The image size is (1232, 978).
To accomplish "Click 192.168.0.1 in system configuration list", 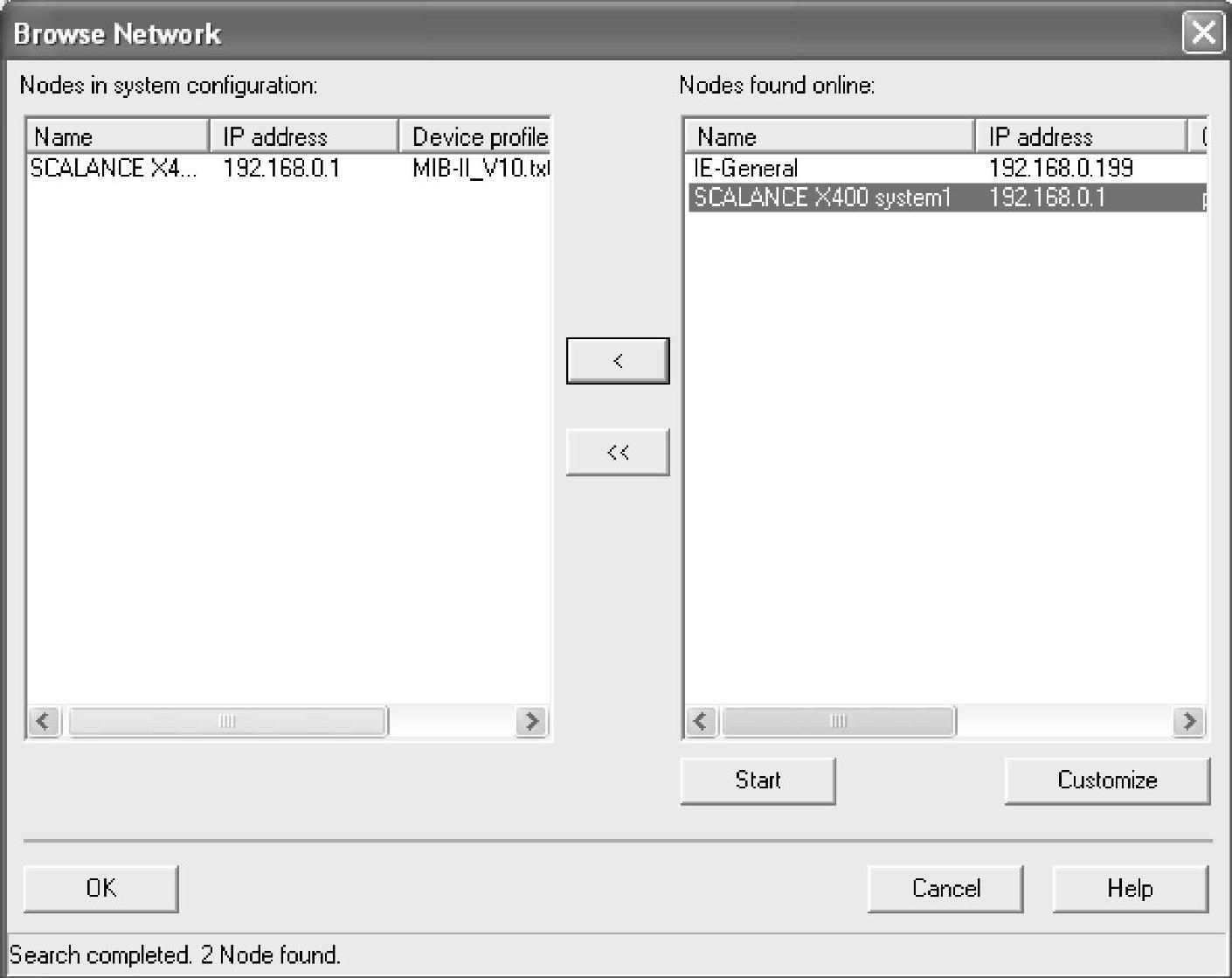I will (x=281, y=168).
